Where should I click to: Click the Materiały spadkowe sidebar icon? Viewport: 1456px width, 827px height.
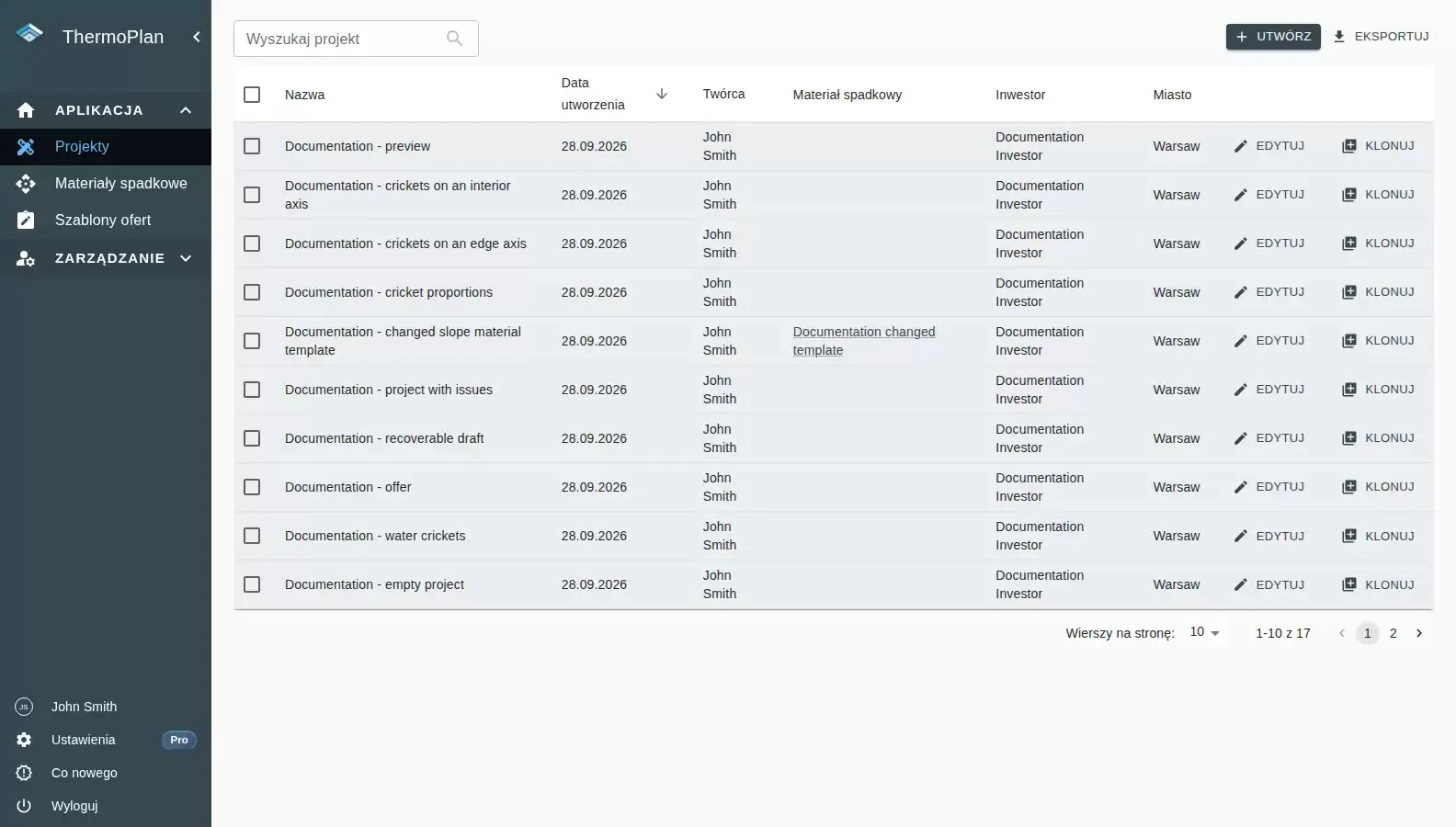tap(26, 184)
